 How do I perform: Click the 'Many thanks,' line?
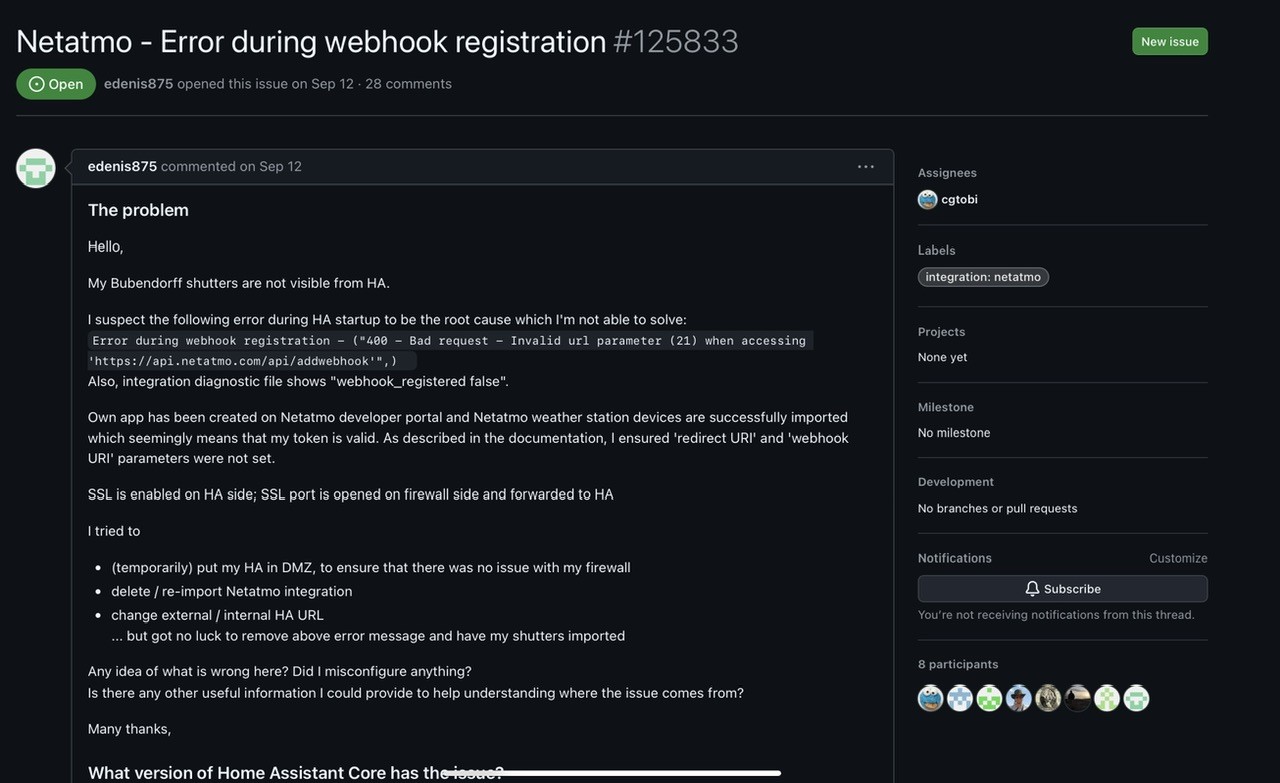130,729
